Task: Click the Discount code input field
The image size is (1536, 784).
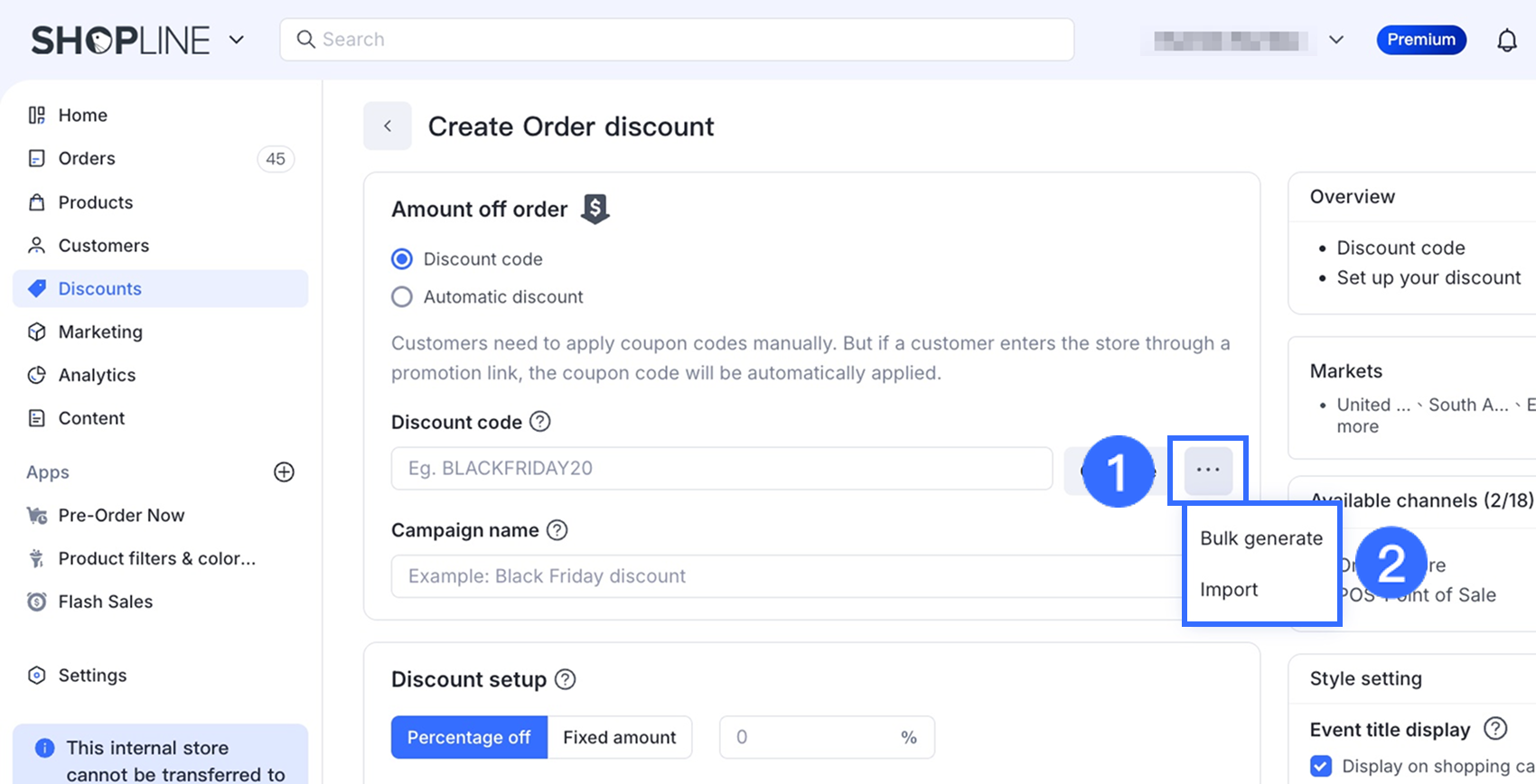Action: point(721,469)
